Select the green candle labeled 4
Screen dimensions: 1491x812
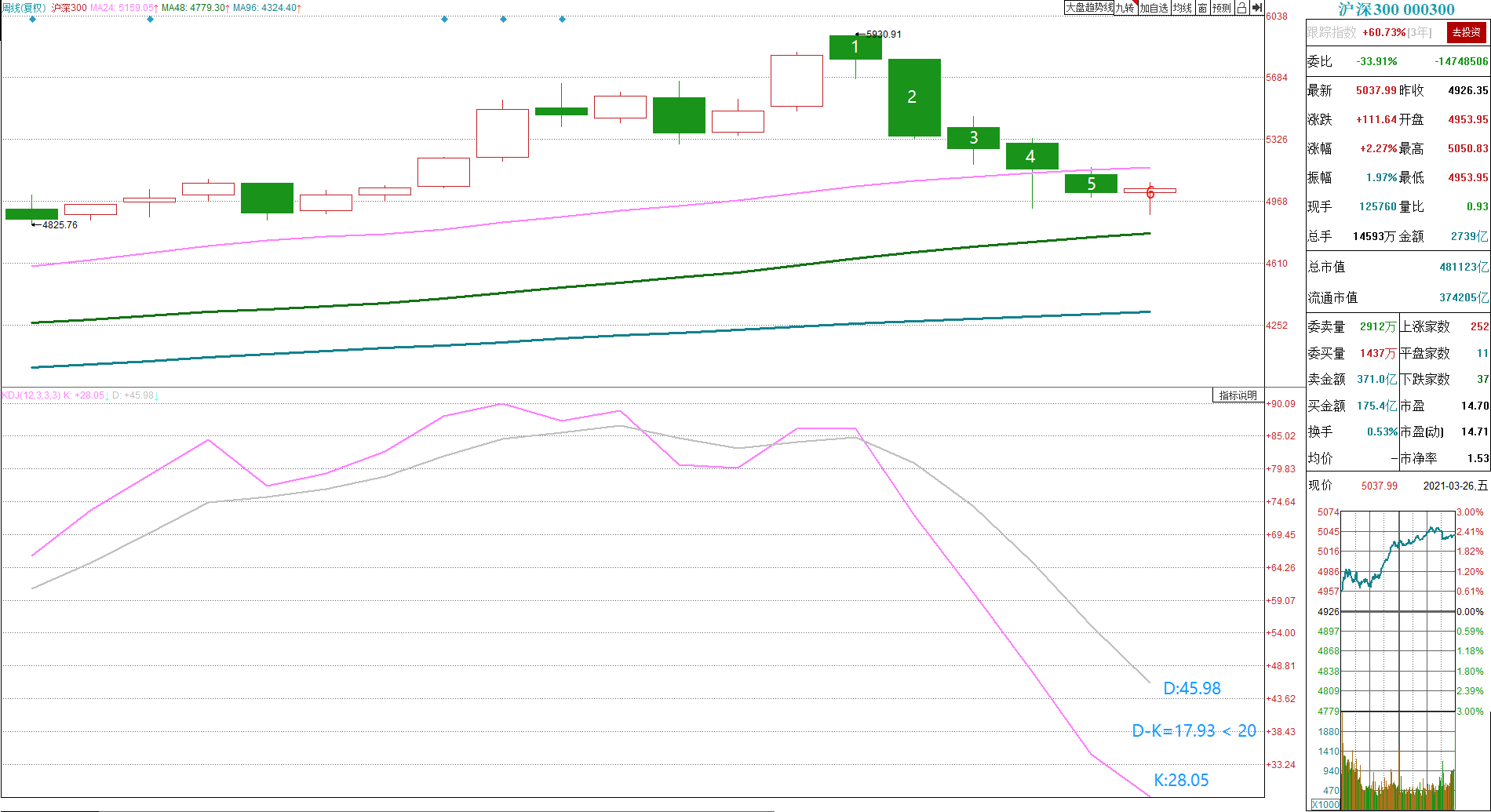click(1032, 156)
